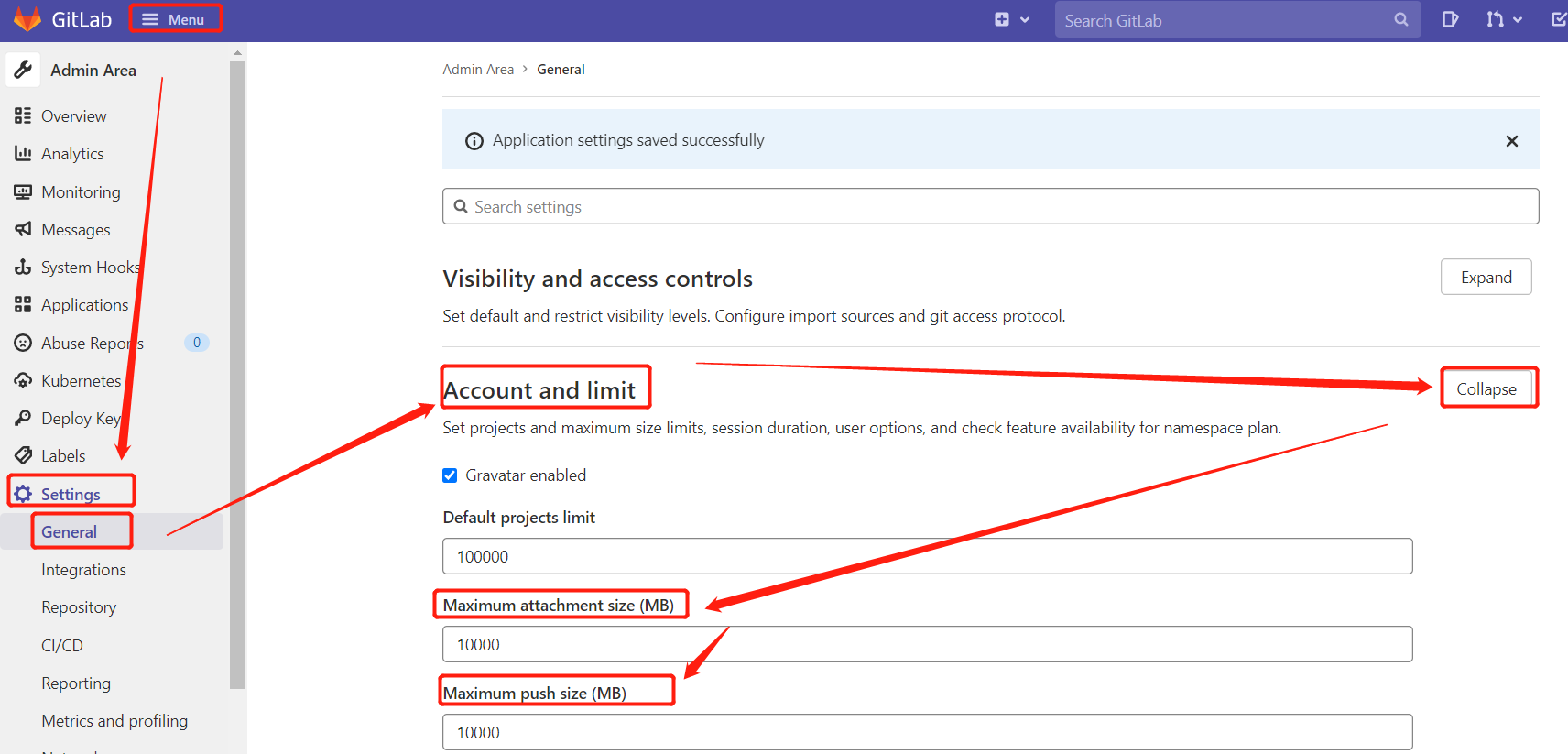Select CI/CD under Settings
Image resolution: width=1568 pixels, height=754 pixels.
(x=62, y=646)
